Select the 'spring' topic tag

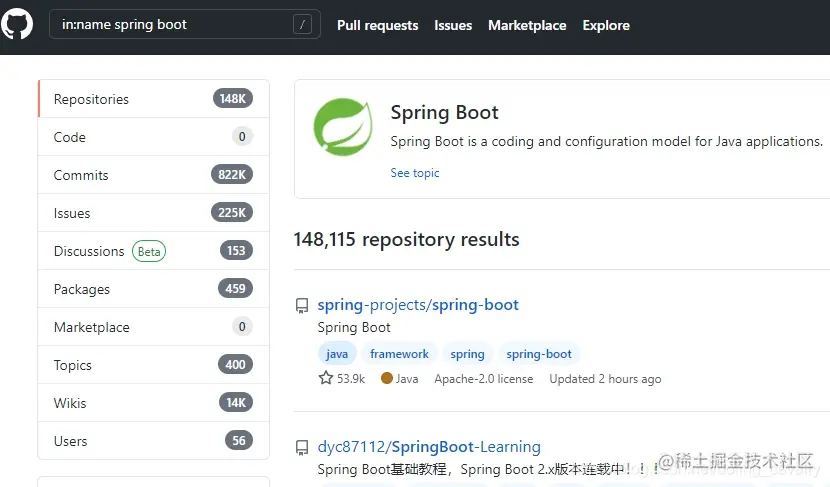467,354
